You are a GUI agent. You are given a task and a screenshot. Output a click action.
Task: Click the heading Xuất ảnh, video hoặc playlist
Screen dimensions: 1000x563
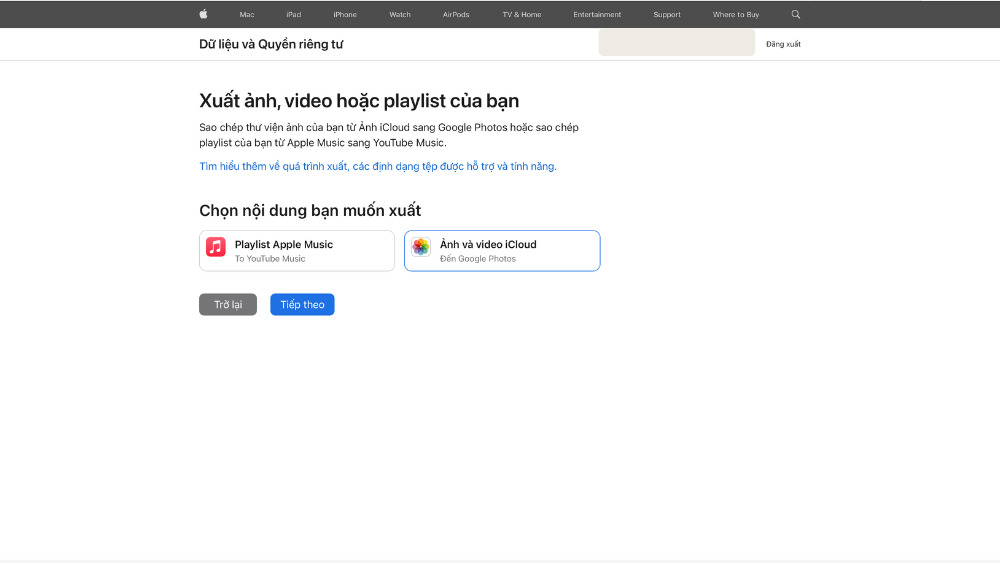pyautogui.click(x=359, y=101)
